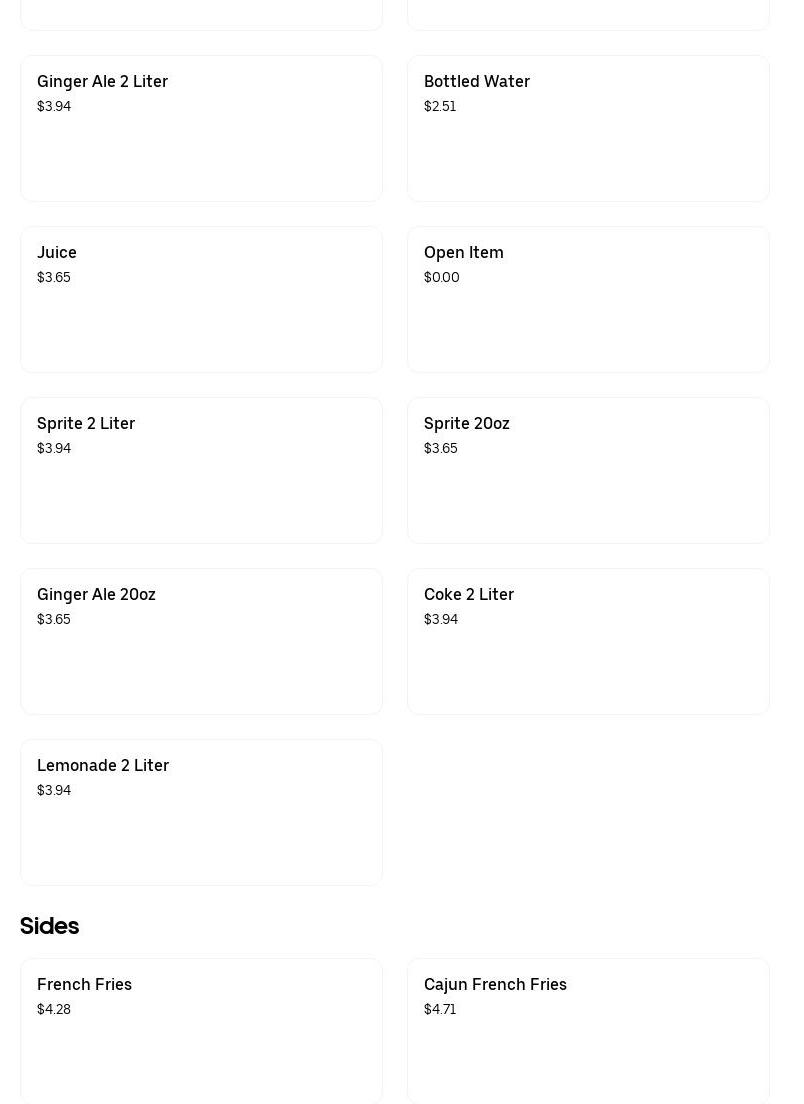This screenshot has width=804, height=1104.
Task: Select the Sprite 20oz item
Action: 588,470
